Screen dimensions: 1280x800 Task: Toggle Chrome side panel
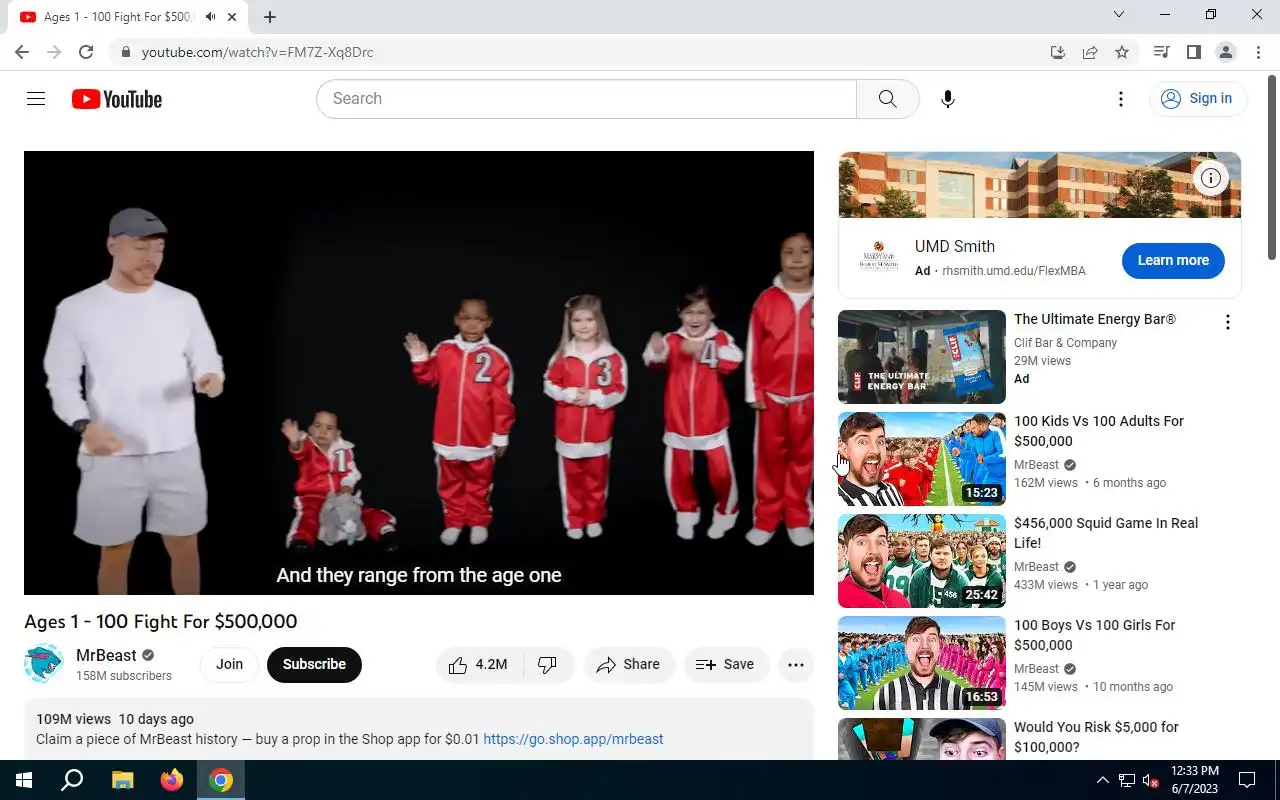tap(1193, 52)
